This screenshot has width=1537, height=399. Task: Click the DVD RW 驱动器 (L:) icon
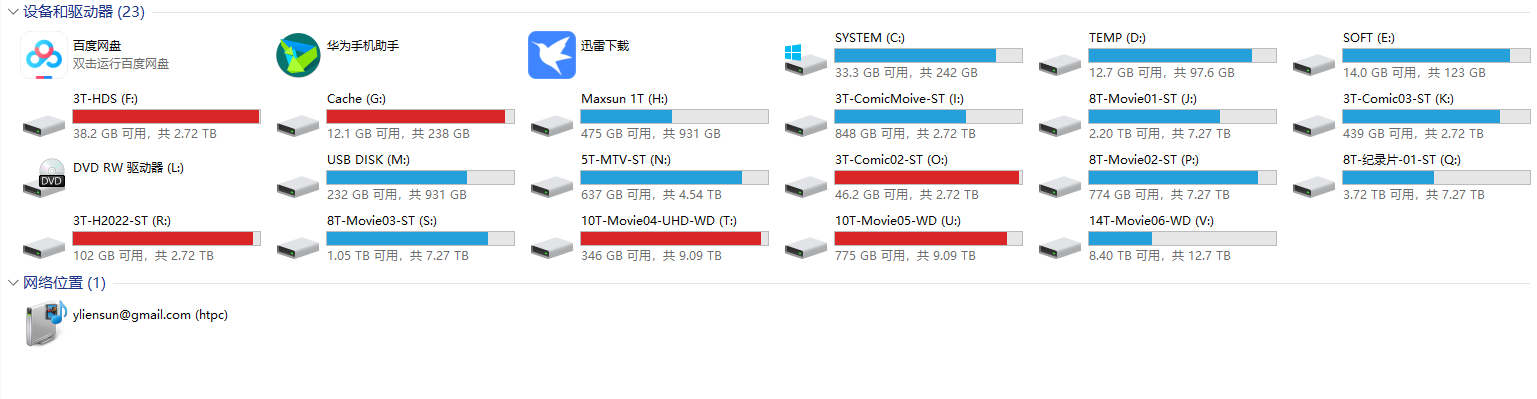point(44,176)
